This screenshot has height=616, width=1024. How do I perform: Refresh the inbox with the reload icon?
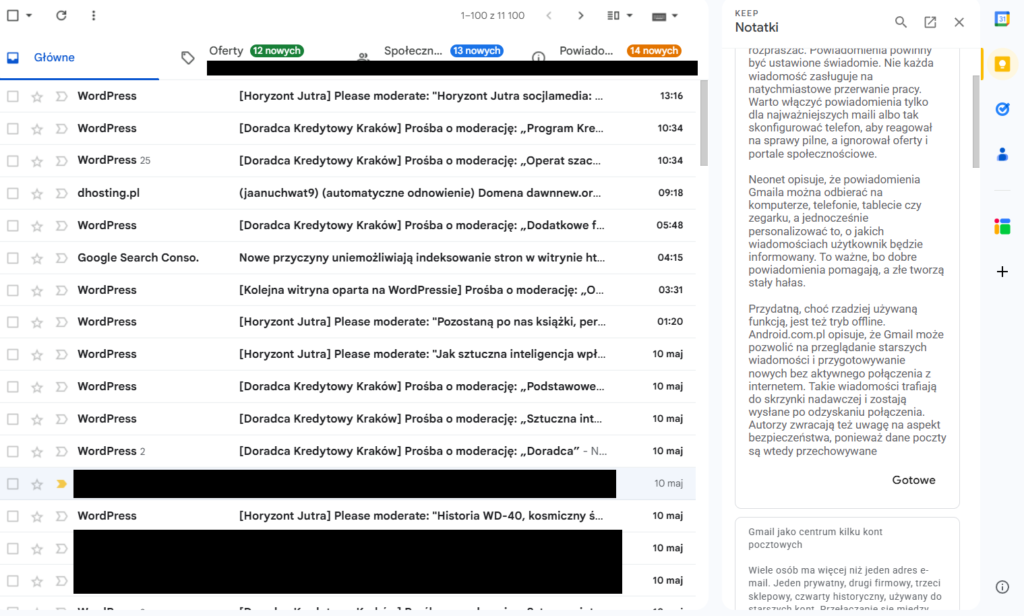coord(61,15)
